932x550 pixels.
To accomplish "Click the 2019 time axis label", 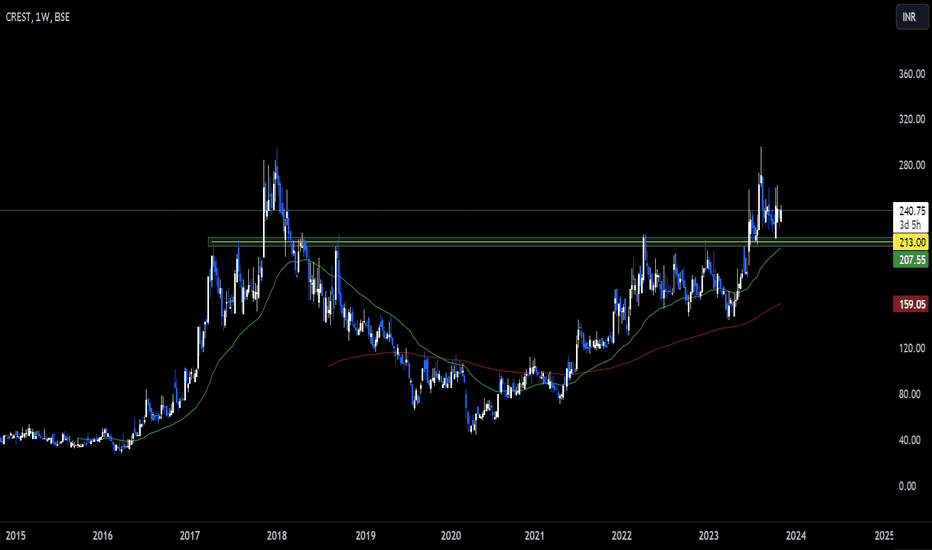I will (x=365, y=536).
